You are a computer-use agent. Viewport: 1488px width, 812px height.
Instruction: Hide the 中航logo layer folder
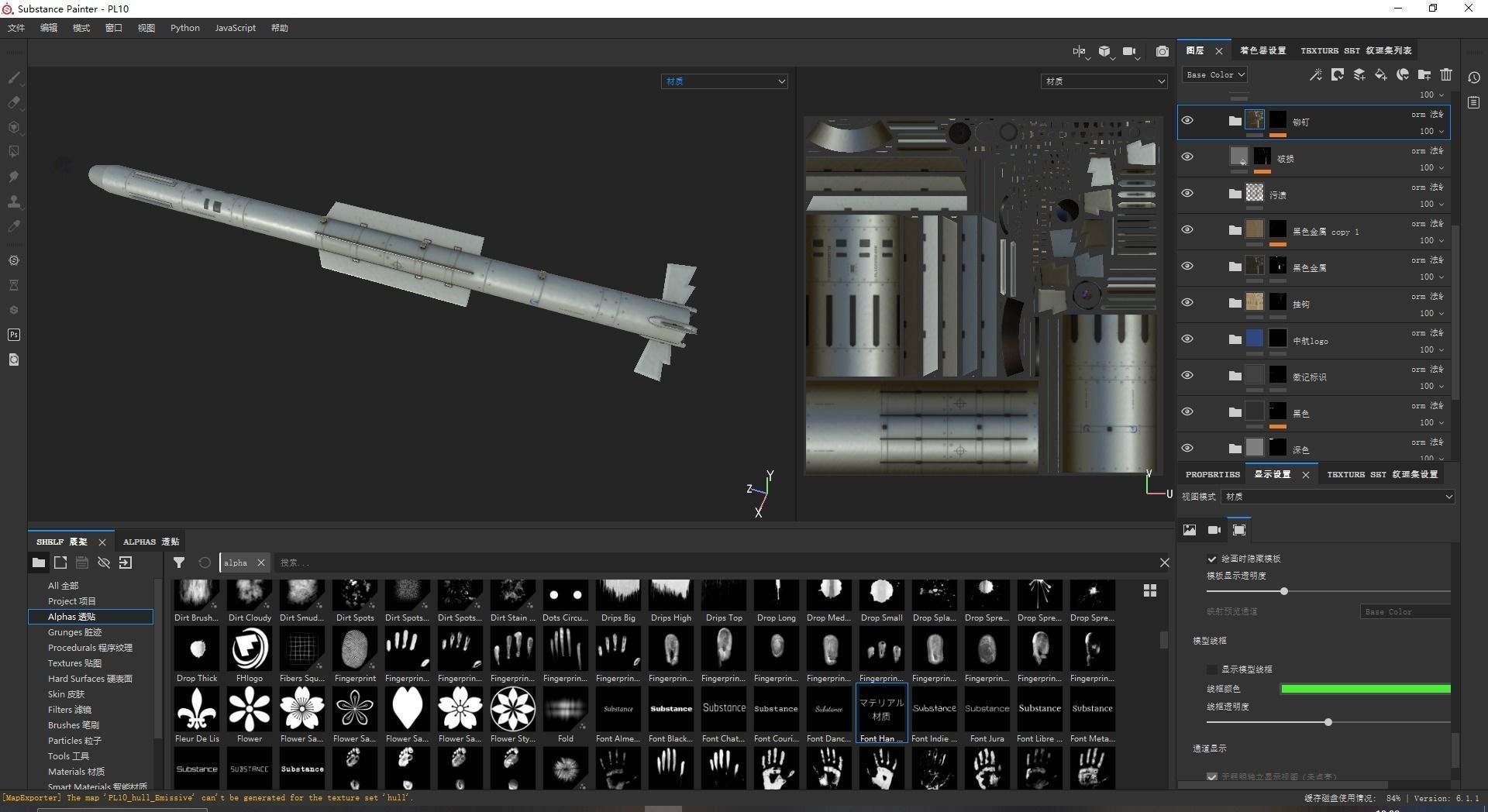click(1187, 339)
